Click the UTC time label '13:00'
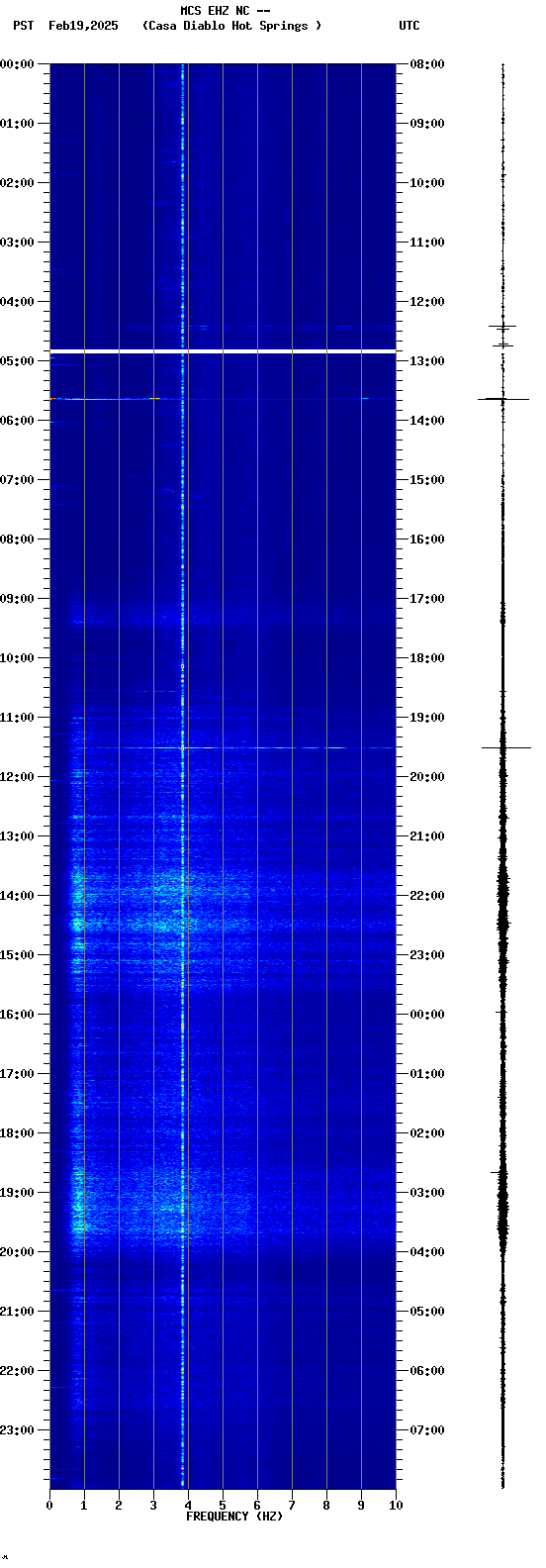The height and width of the screenshot is (1568, 546). tap(427, 361)
